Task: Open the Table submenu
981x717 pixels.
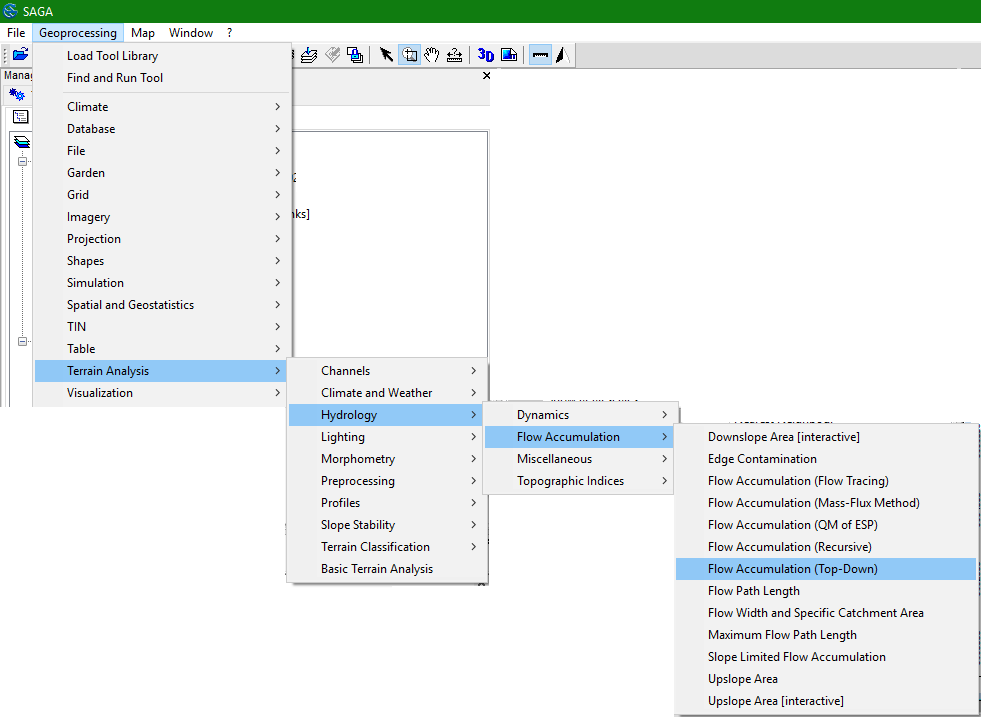Action: (163, 348)
